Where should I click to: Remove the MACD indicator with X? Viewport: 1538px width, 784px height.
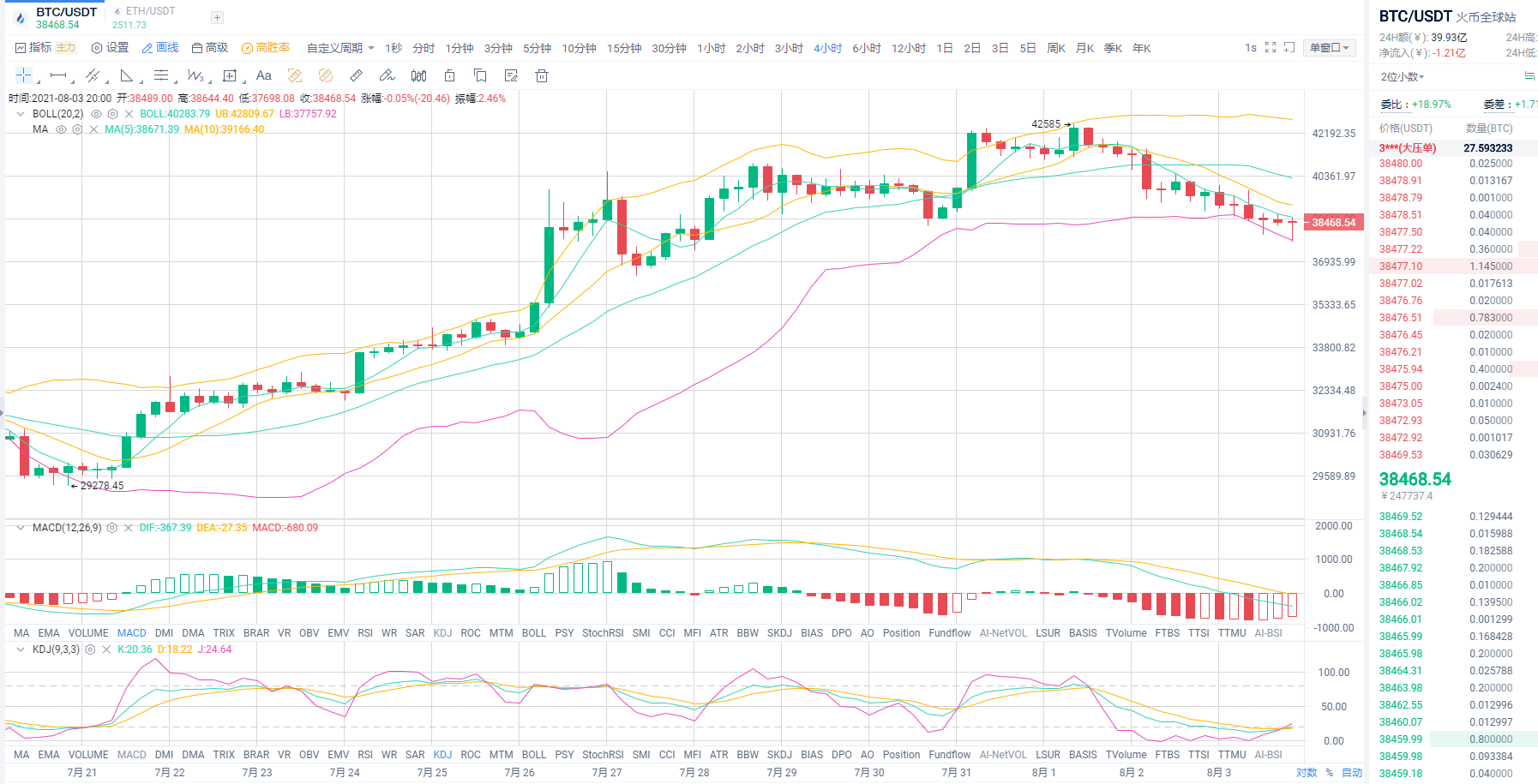tap(128, 528)
